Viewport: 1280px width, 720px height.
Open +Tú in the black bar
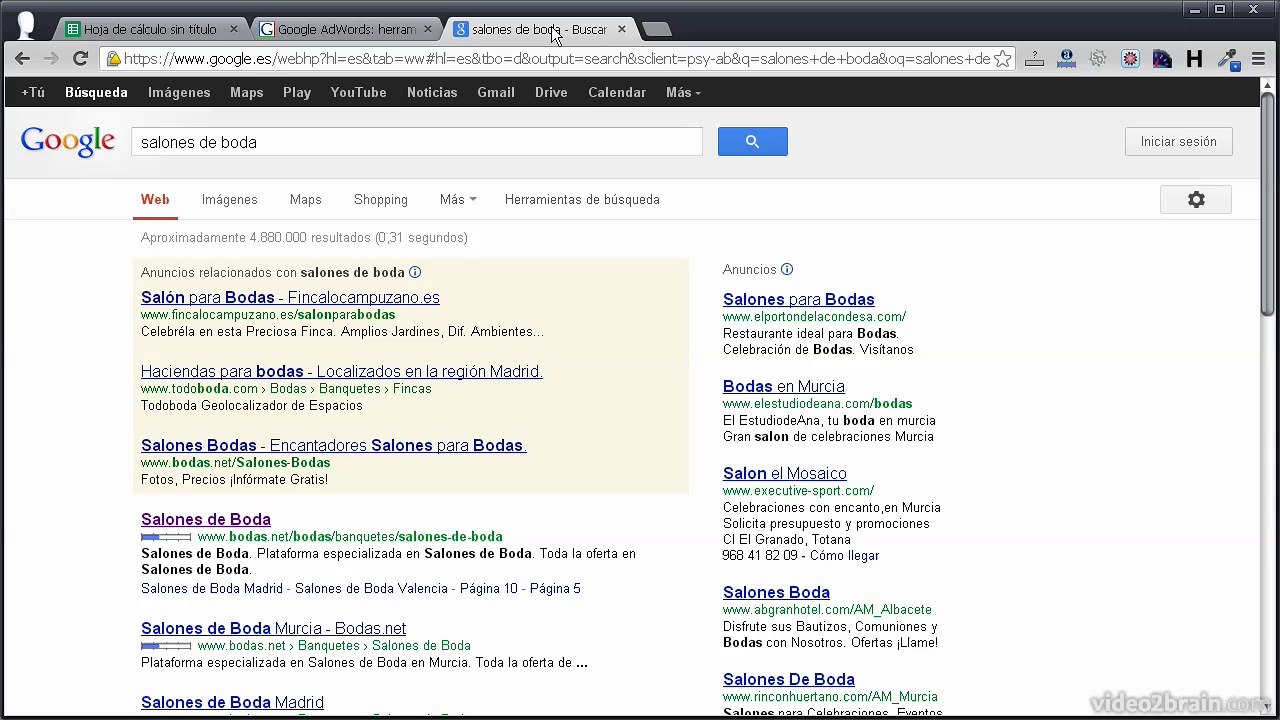click(33, 92)
